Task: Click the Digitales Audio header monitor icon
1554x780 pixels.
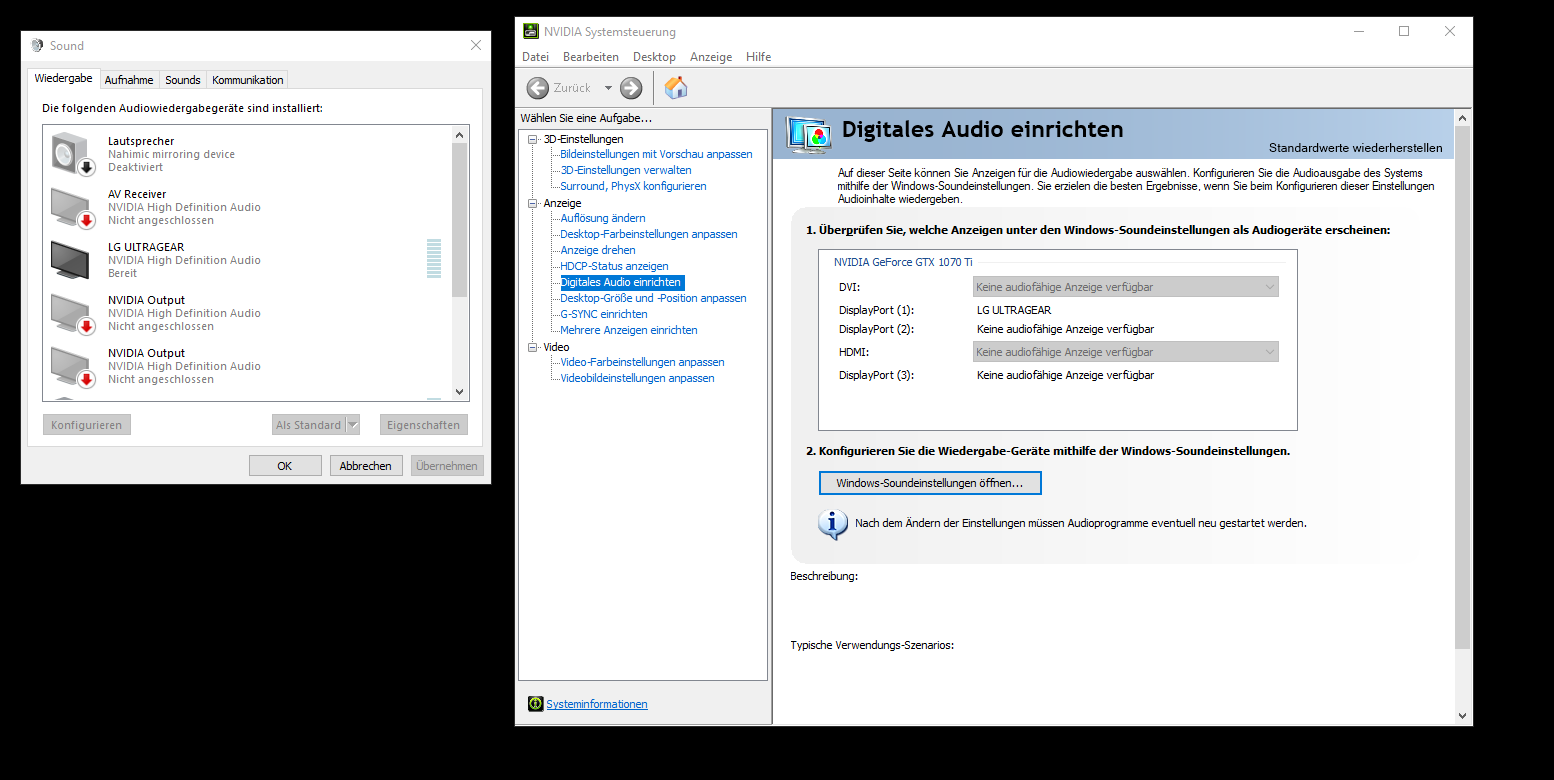Action: click(808, 134)
